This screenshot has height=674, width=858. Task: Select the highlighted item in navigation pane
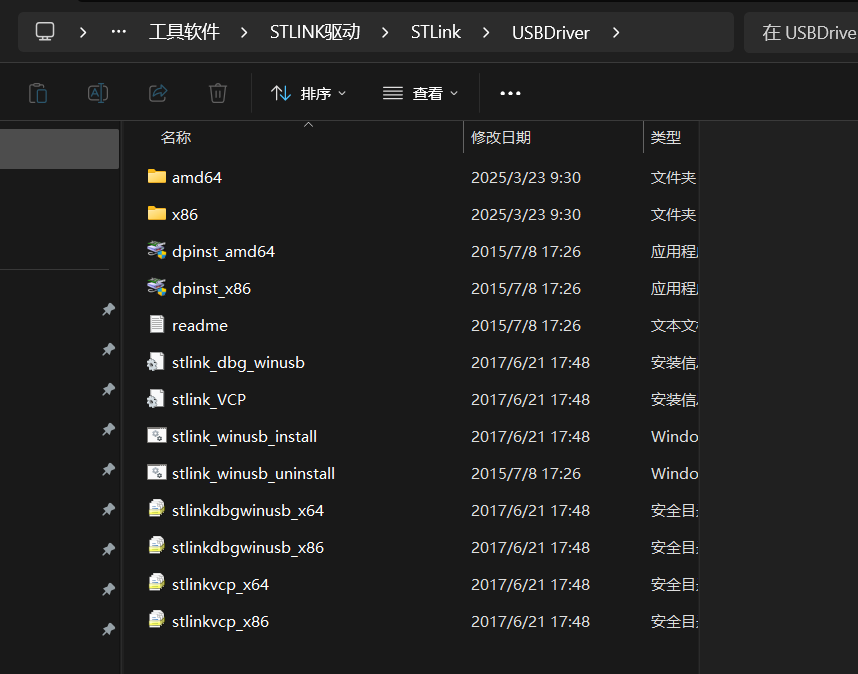tap(59, 149)
